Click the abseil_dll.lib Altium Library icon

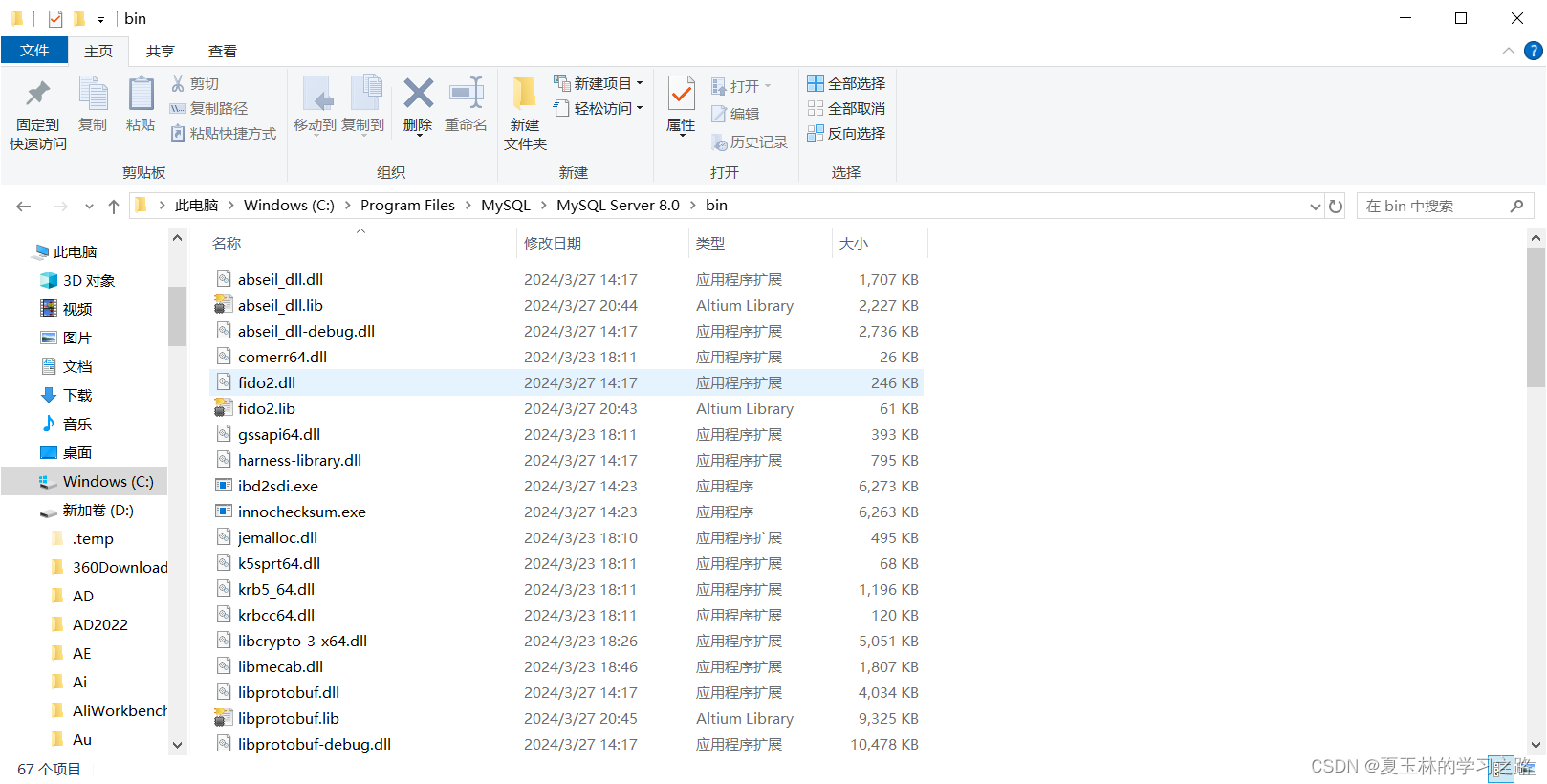coord(224,305)
